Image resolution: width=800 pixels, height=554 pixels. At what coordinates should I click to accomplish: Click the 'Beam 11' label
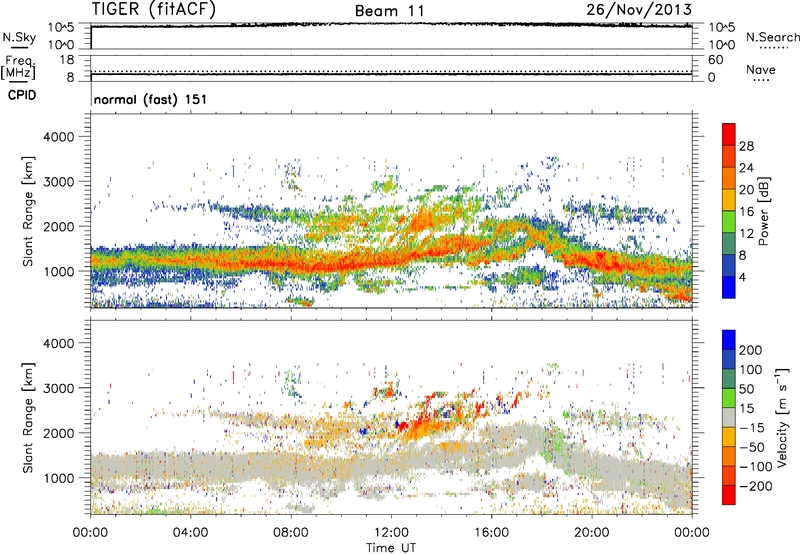pyautogui.click(x=390, y=11)
